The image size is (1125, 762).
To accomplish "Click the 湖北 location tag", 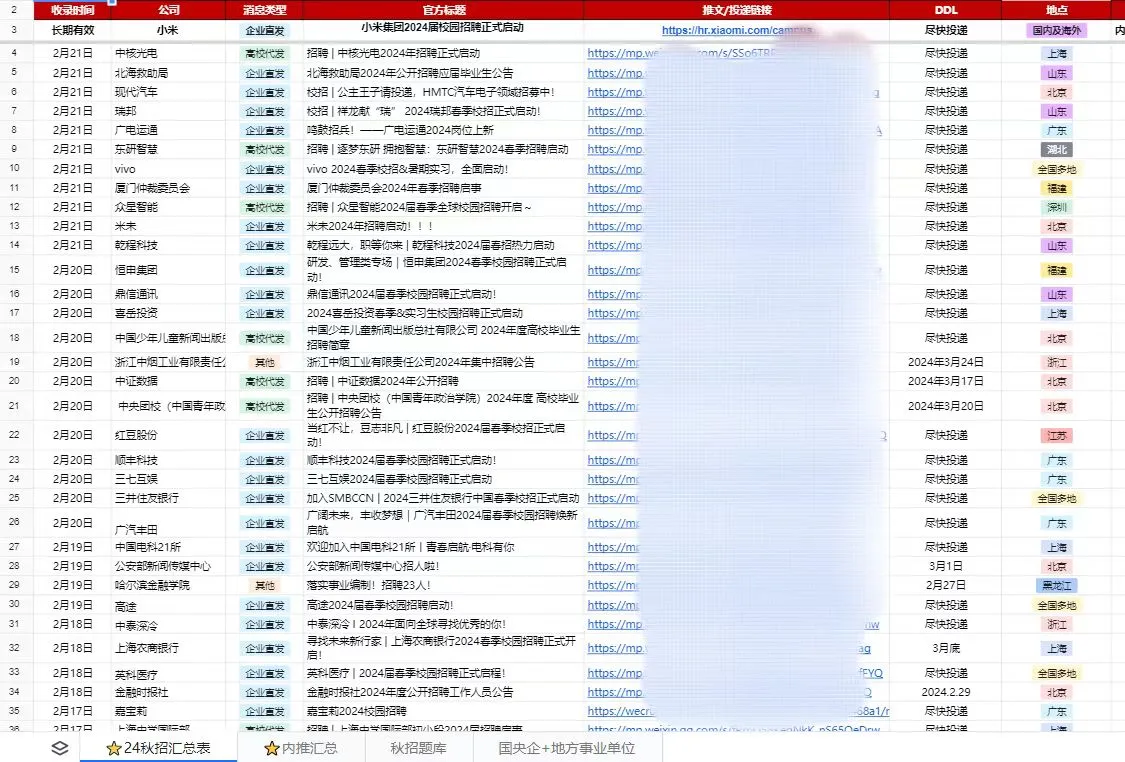I will click(1056, 150).
